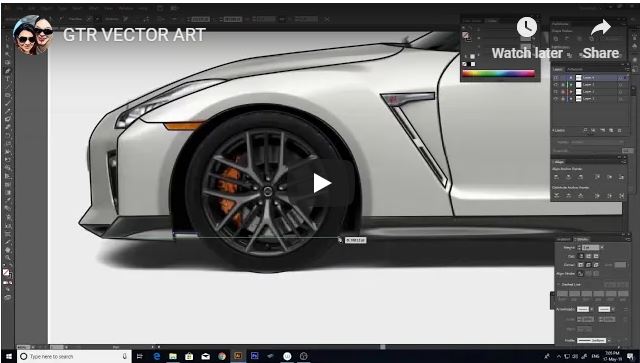Image resolution: width=640 pixels, height=363 pixels.
Task: Click Horizontal Distribute Right in the Align panel
Action: point(621,196)
